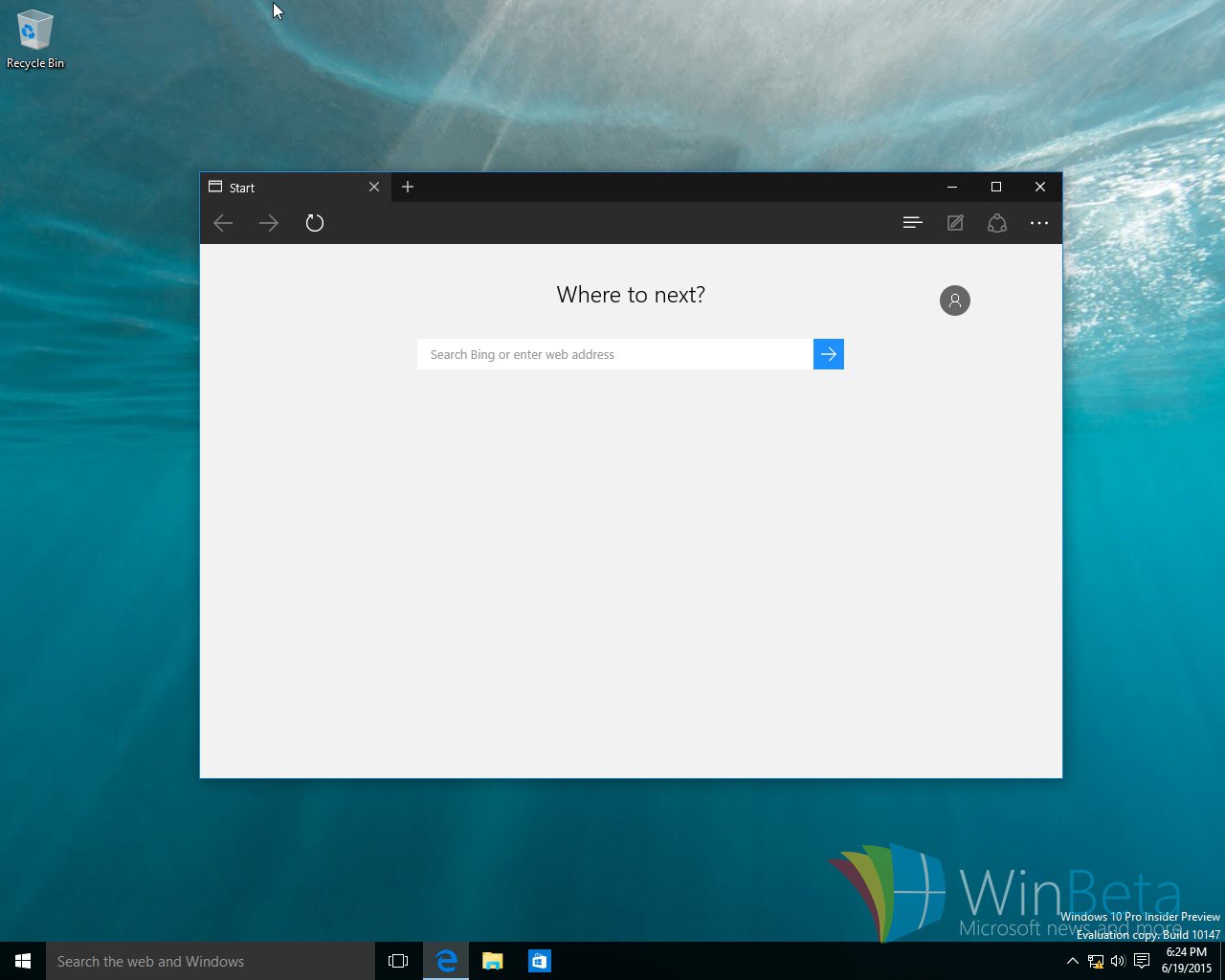Show hidden system tray icons
Screen dimensions: 1225x980
[1072, 961]
